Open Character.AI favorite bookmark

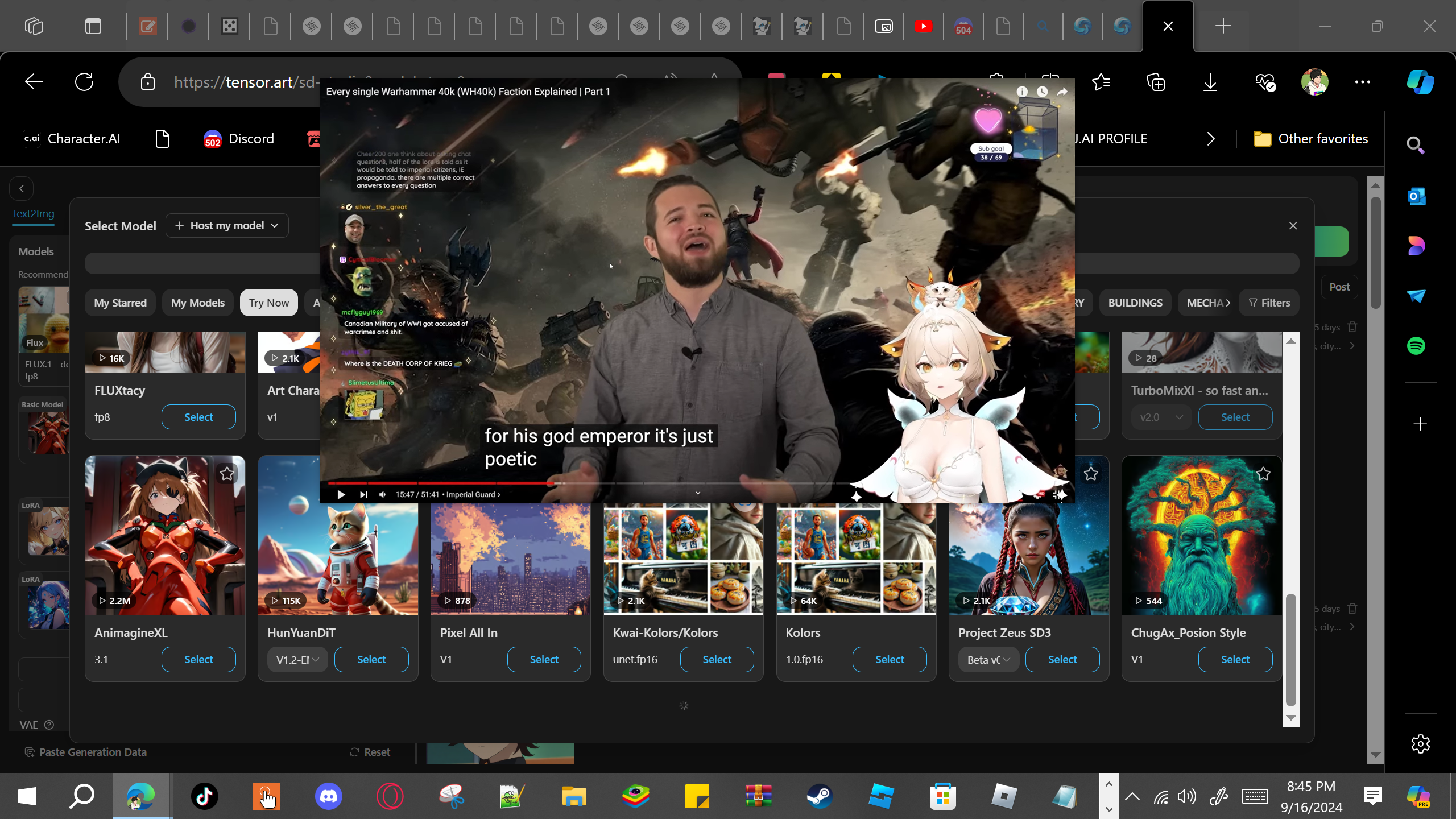coord(72,139)
